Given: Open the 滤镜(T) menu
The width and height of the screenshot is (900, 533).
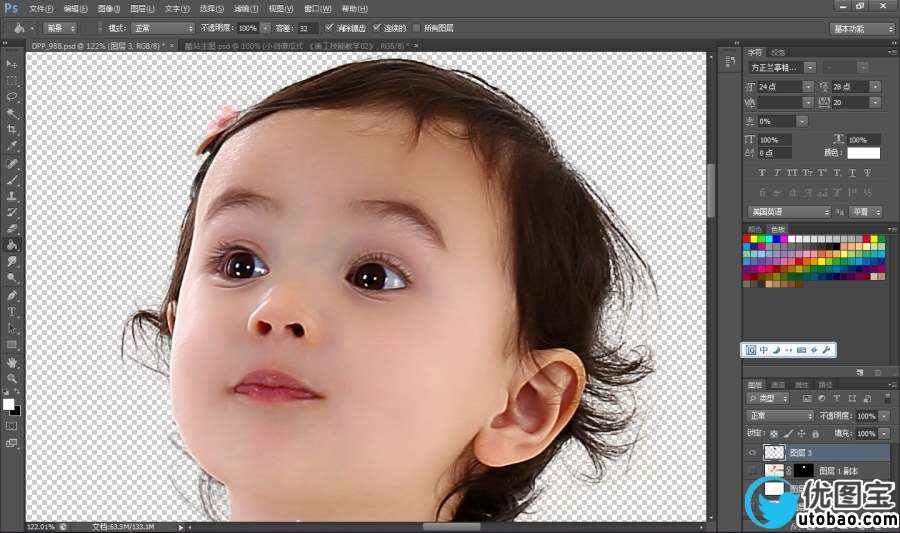Looking at the screenshot, I should pyautogui.click(x=246, y=9).
